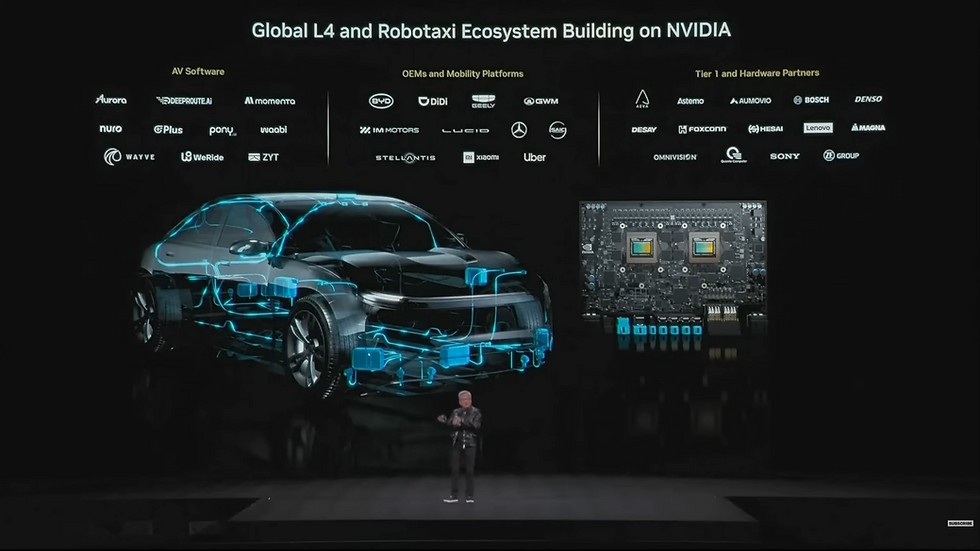
Task: Select the 'AV Software' heading
Action: click(198, 71)
